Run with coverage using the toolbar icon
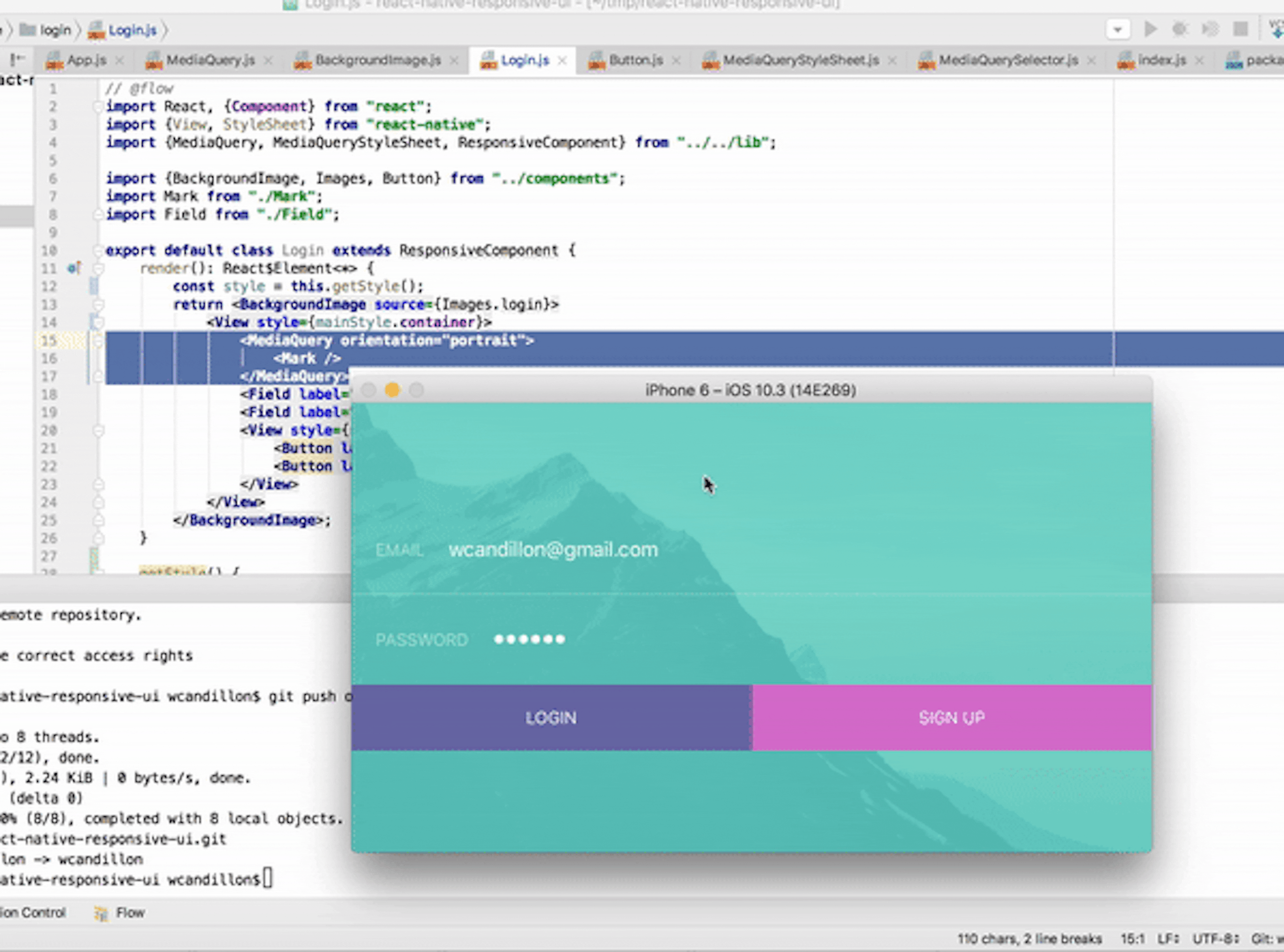The height and width of the screenshot is (952, 1284). (1211, 29)
